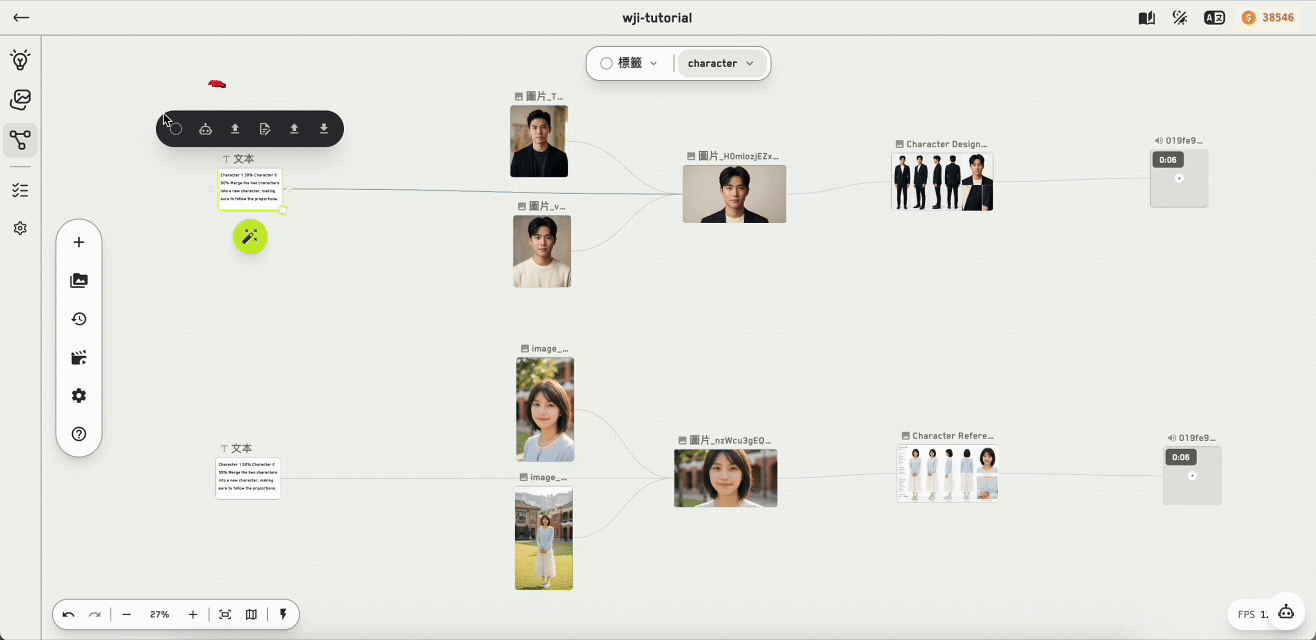Undo the last canvas action
The height and width of the screenshot is (640, 1316).
(68, 615)
